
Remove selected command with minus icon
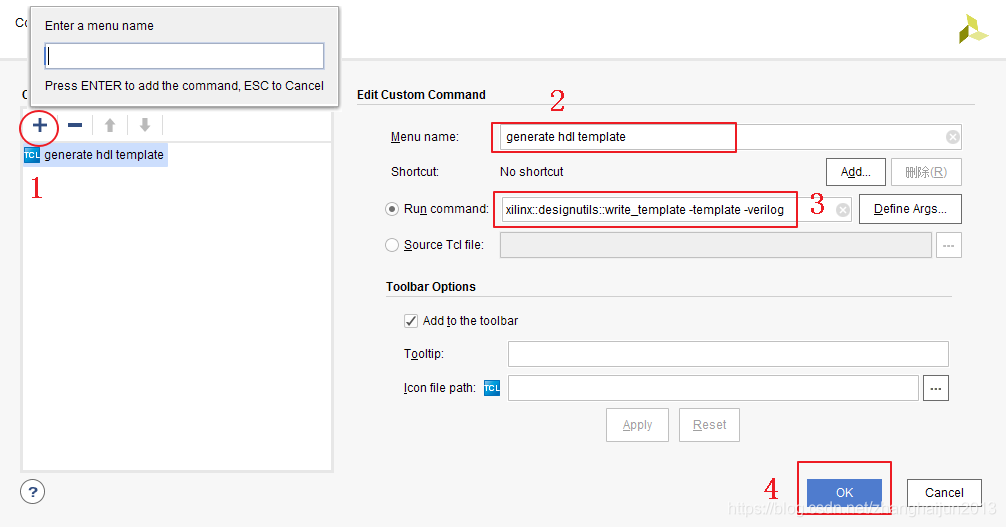(x=75, y=125)
